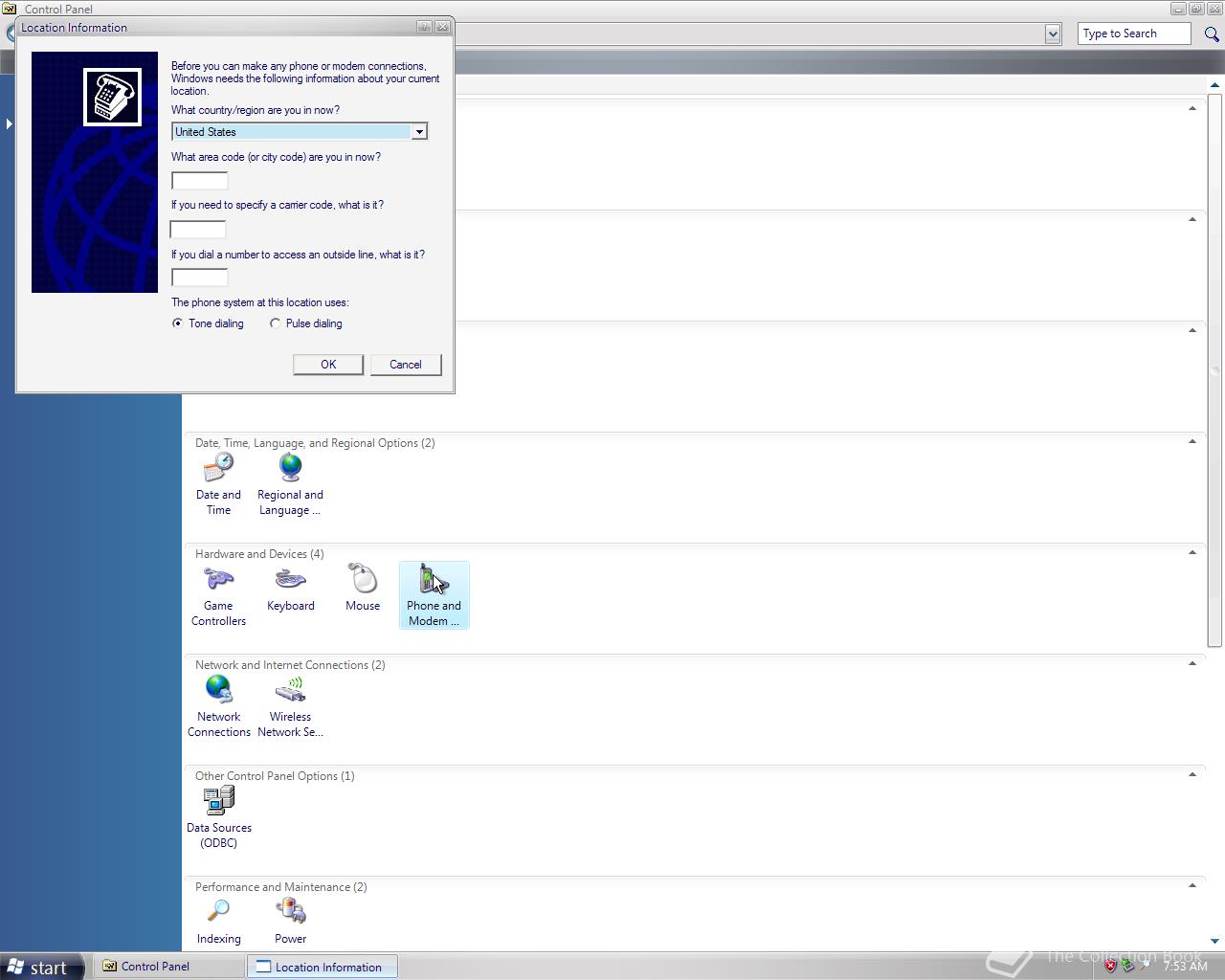Open Game Controllers applet

(x=218, y=596)
